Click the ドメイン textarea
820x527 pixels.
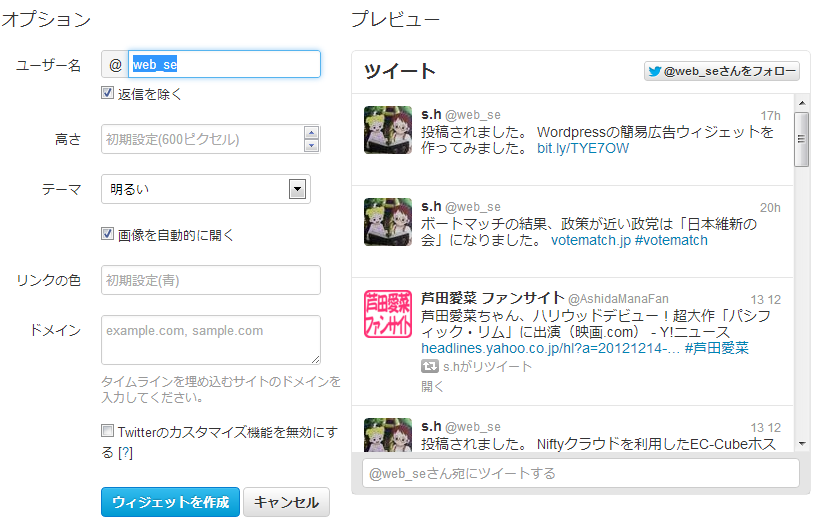click(x=211, y=340)
